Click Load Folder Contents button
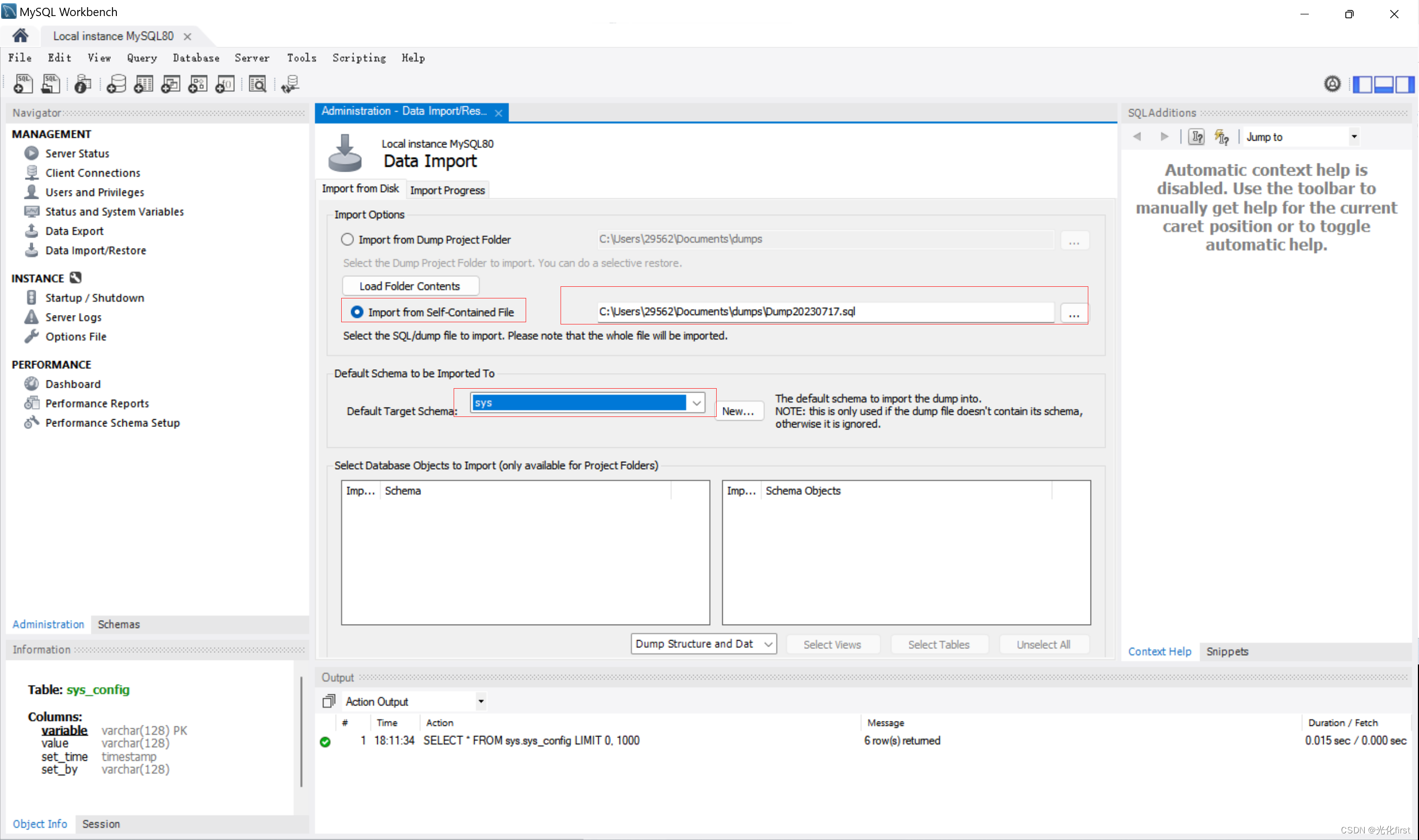This screenshot has height=840, width=1419. tap(410, 286)
